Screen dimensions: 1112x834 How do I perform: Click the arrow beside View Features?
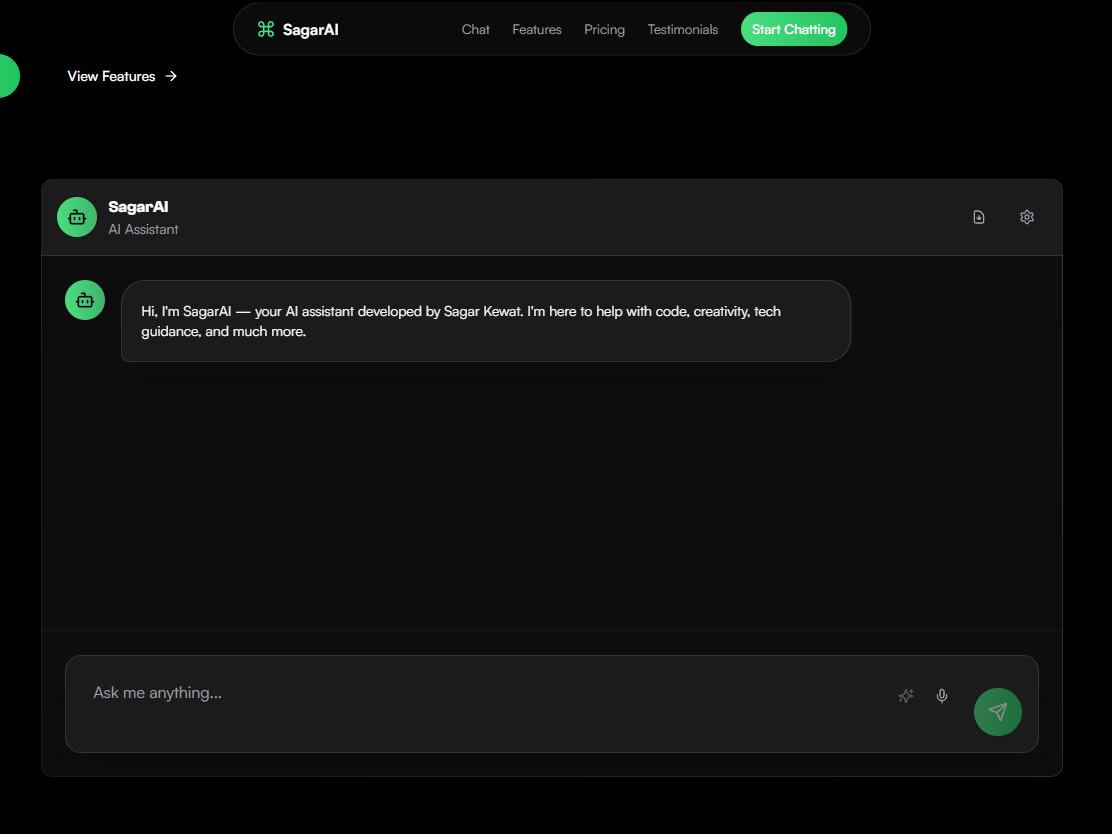click(x=171, y=76)
